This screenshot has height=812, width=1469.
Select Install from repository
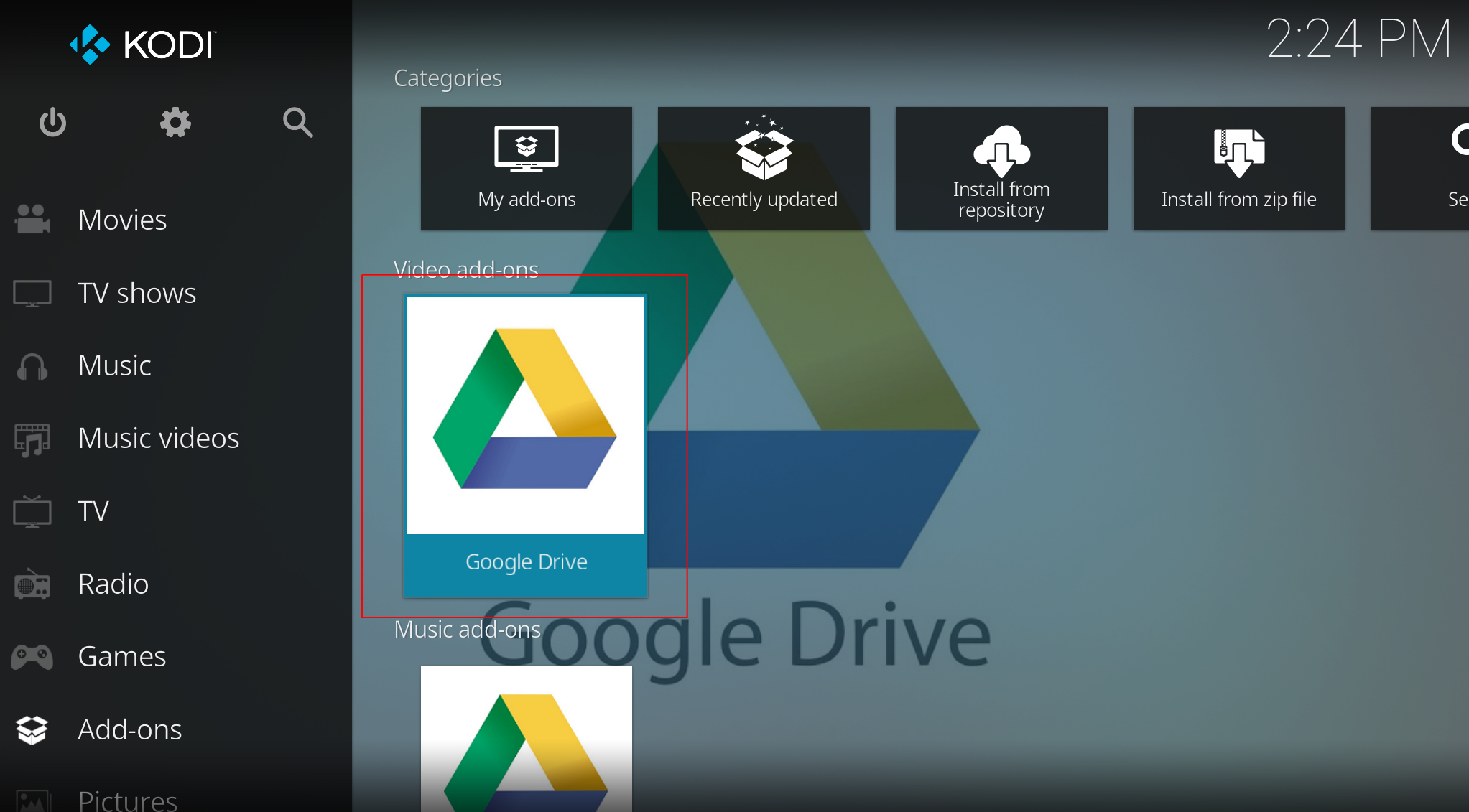(1001, 169)
